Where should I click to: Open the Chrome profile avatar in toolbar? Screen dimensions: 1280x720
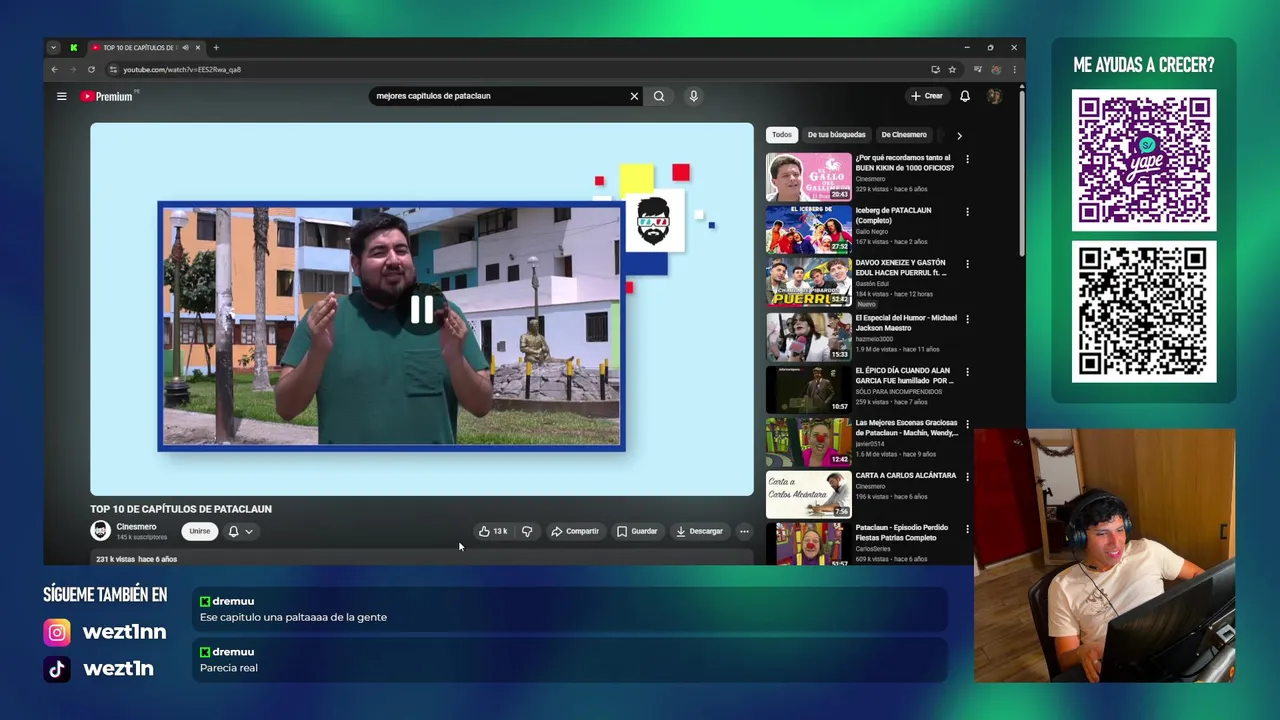point(996,69)
